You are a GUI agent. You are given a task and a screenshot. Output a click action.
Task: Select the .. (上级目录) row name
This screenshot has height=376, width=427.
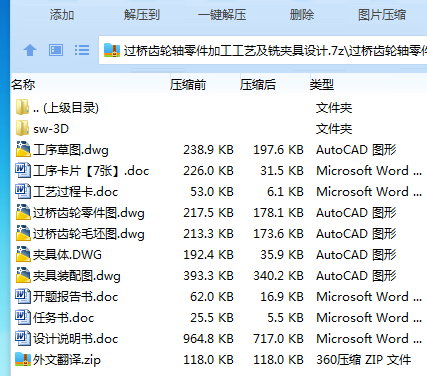click(x=66, y=108)
